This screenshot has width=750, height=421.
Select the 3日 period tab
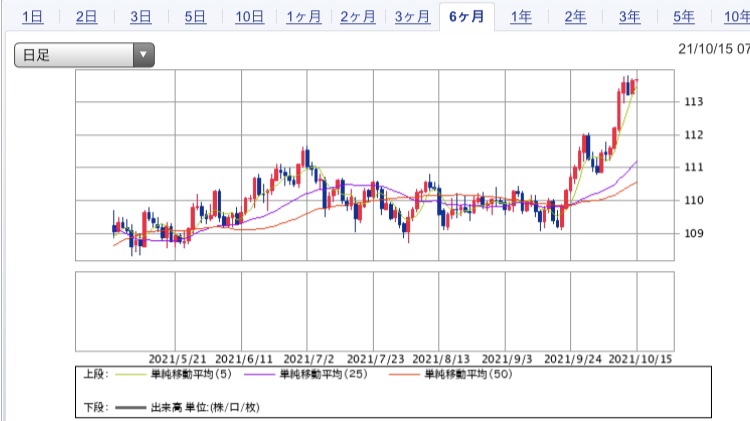point(141,17)
